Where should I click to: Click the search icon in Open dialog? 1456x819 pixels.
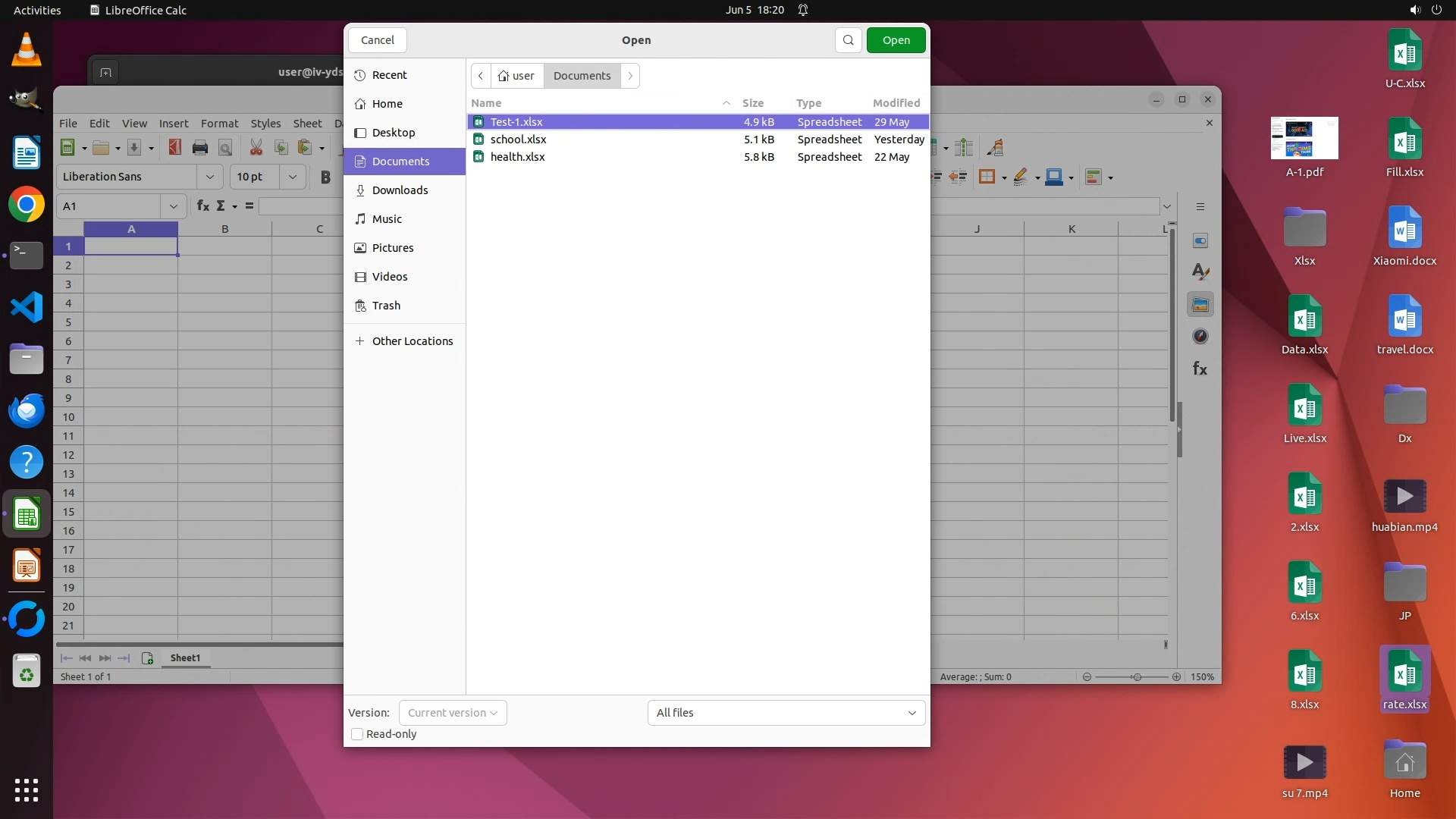pos(848,40)
